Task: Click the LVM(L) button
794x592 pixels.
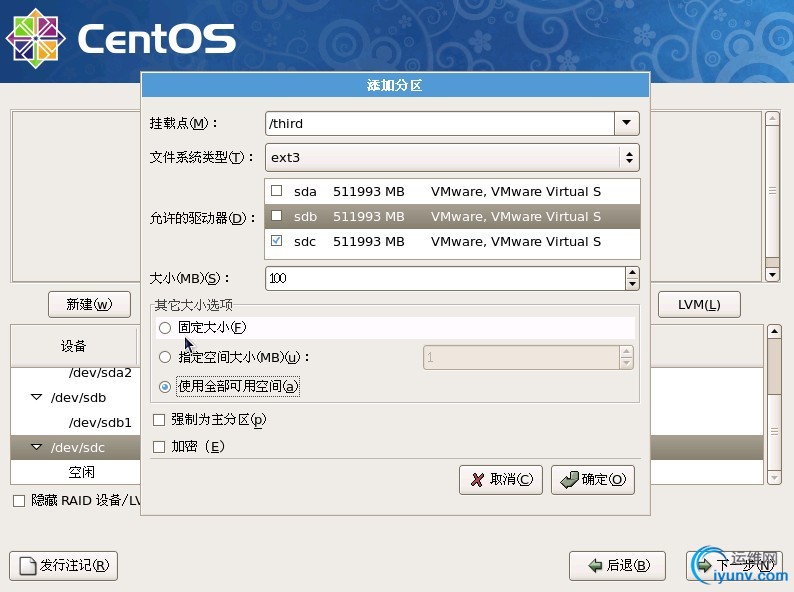Action: click(699, 304)
